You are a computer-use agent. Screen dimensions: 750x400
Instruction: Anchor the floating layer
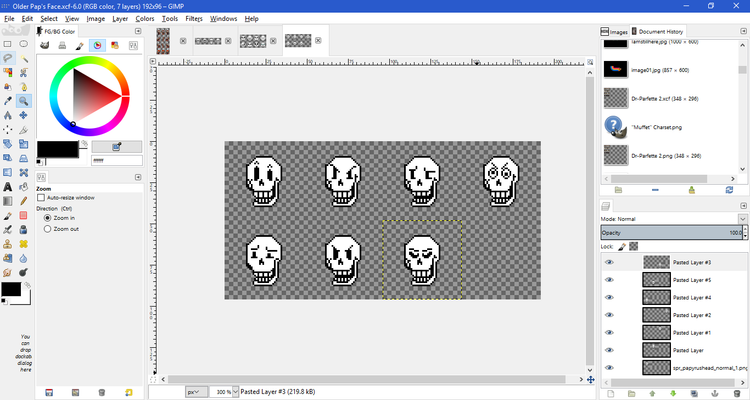[x=715, y=394]
